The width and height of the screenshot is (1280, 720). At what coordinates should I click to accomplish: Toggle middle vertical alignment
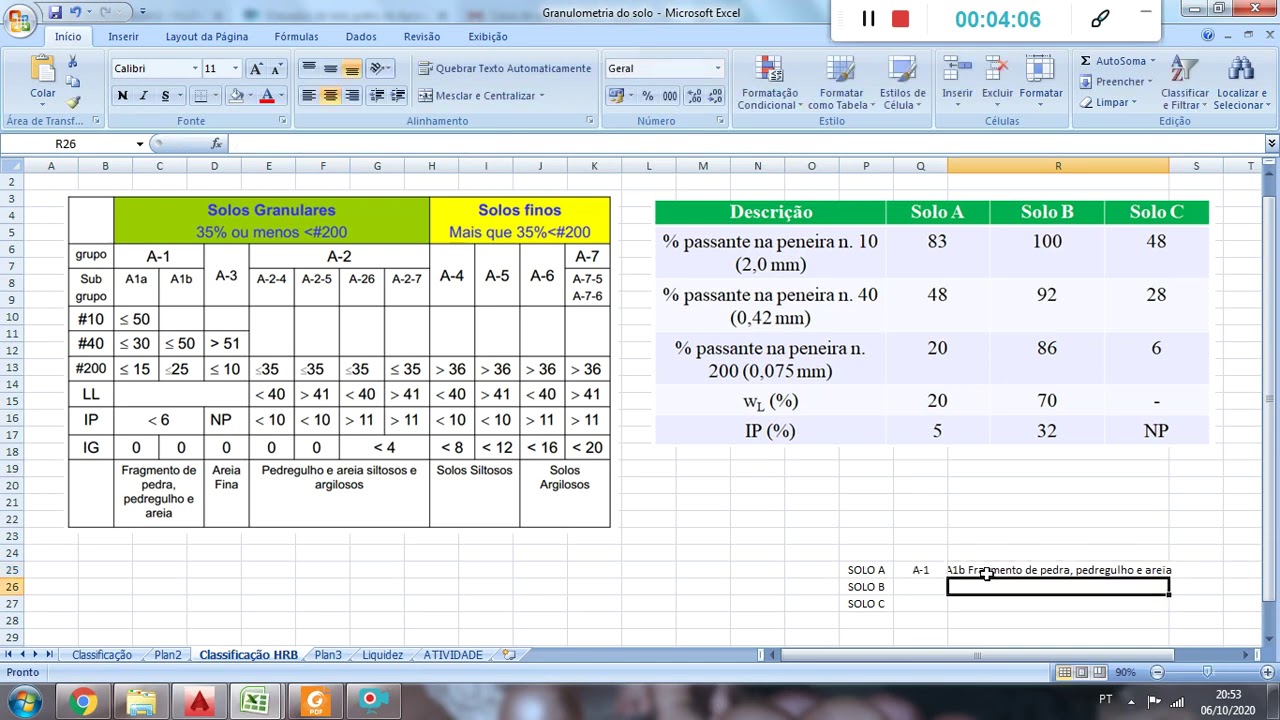tap(330, 68)
